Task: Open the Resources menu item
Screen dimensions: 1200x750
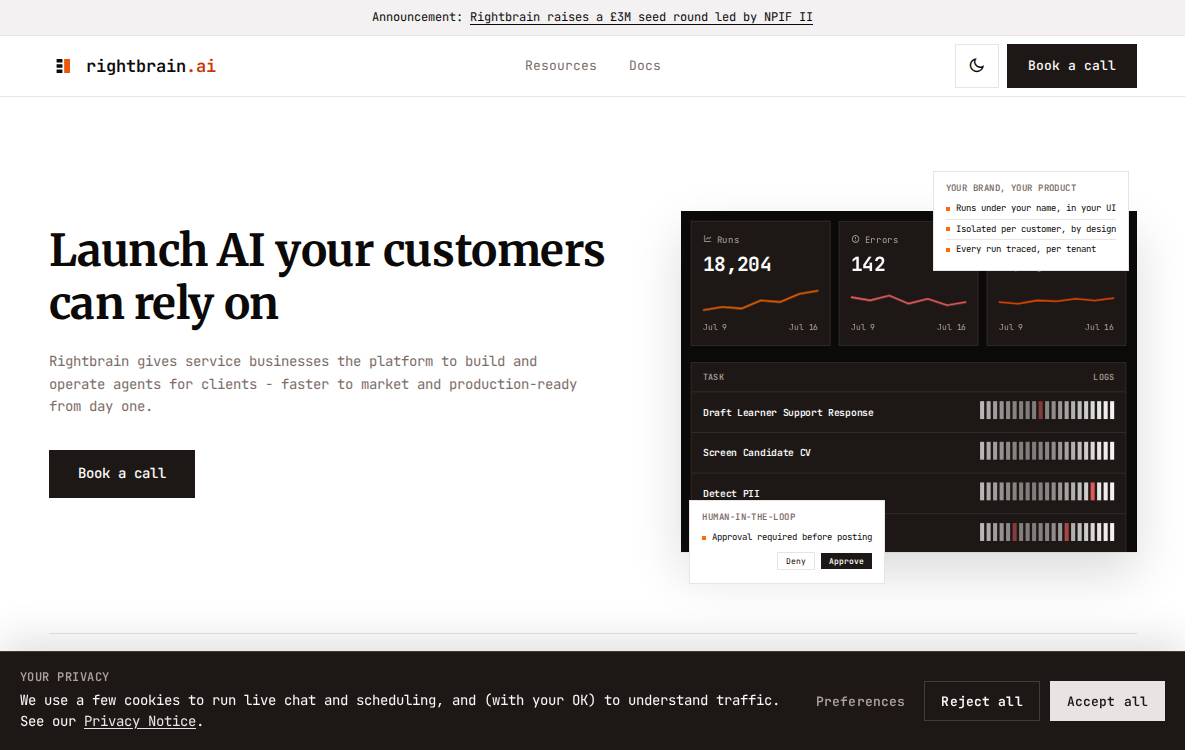Action: point(561,66)
